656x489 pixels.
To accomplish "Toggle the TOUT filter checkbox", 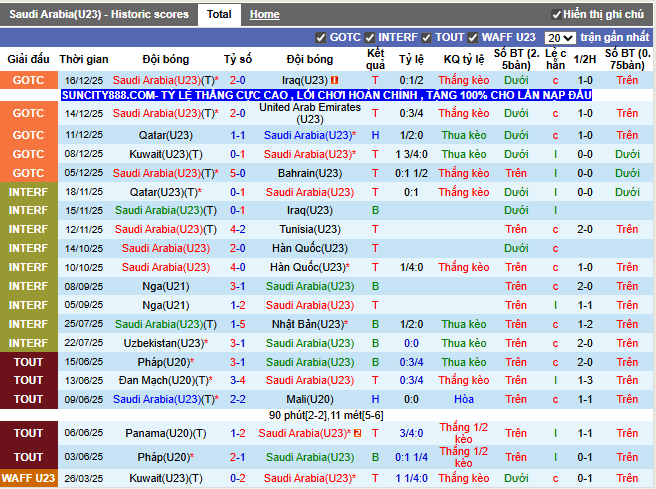I will [x=426, y=38].
